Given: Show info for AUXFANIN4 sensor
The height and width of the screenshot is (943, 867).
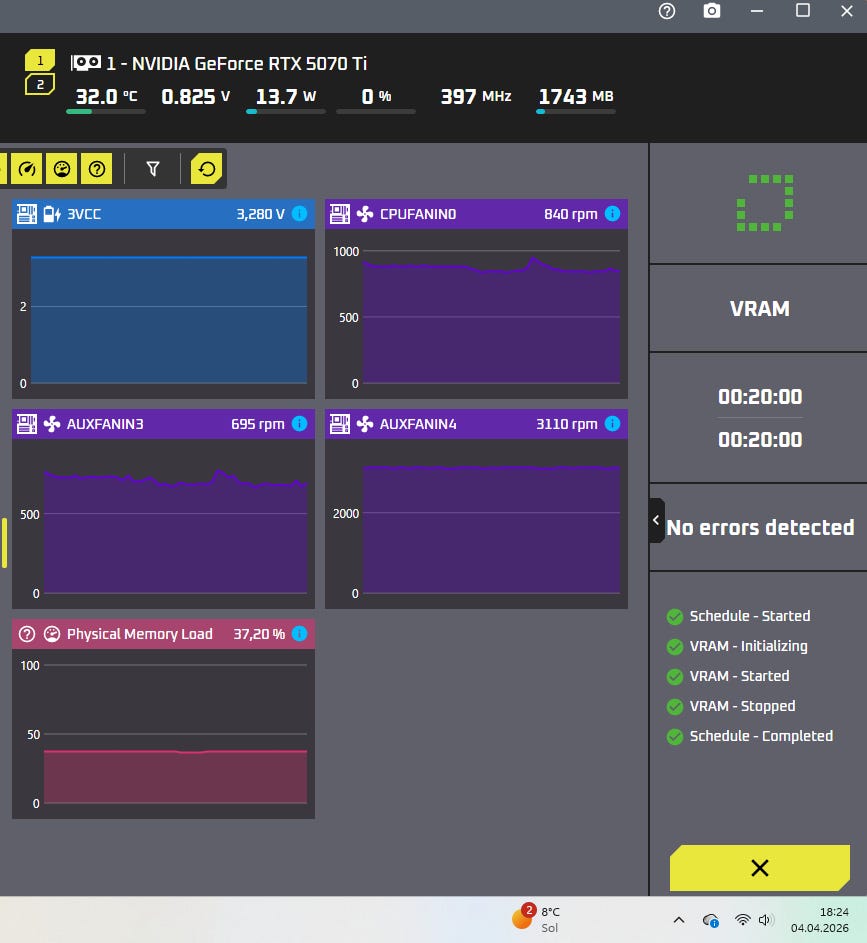Looking at the screenshot, I should [612, 423].
